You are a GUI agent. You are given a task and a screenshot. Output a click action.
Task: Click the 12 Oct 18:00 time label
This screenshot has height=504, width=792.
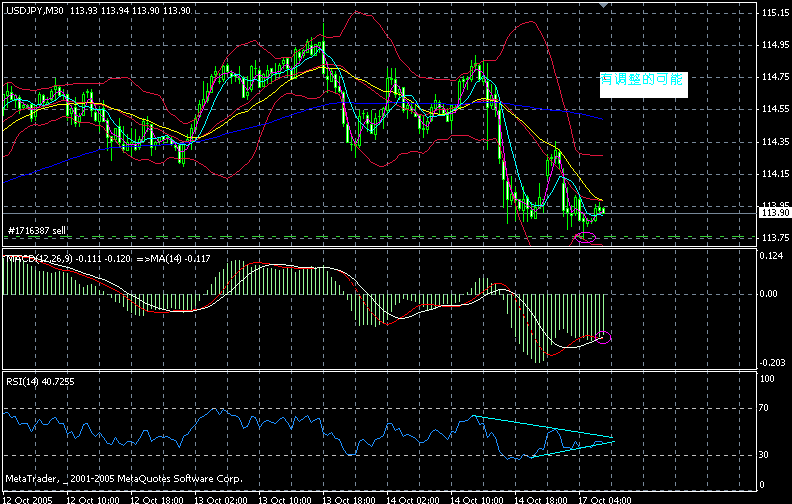pyautogui.click(x=157, y=500)
